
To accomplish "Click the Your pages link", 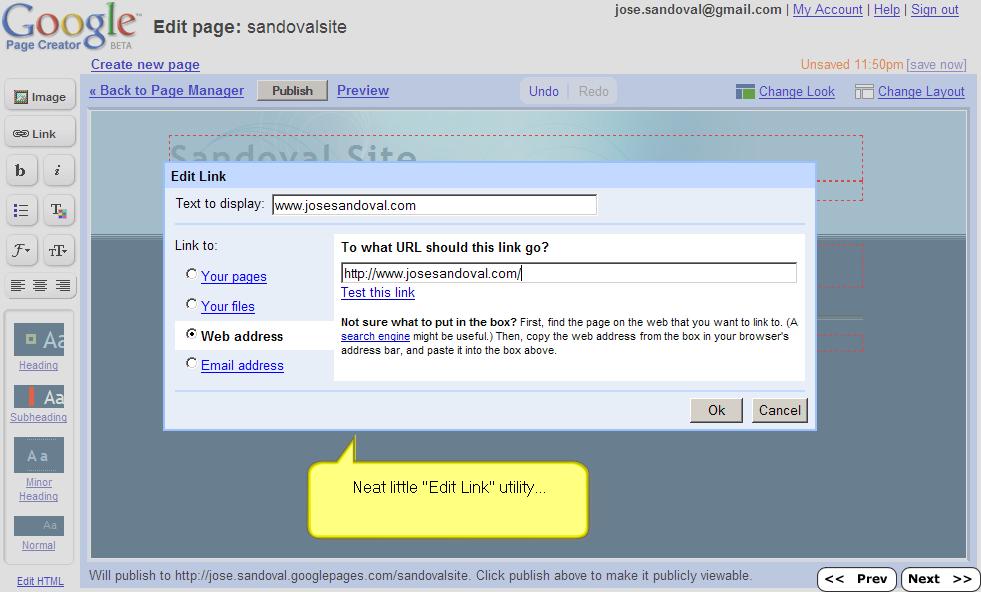I will click(x=234, y=277).
